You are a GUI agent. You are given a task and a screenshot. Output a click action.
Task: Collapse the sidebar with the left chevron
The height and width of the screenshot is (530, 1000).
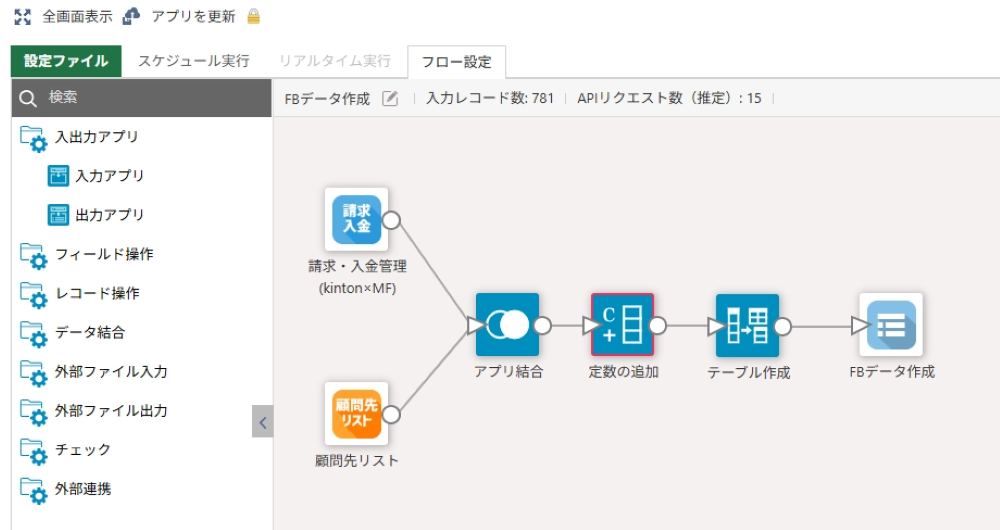click(x=263, y=422)
